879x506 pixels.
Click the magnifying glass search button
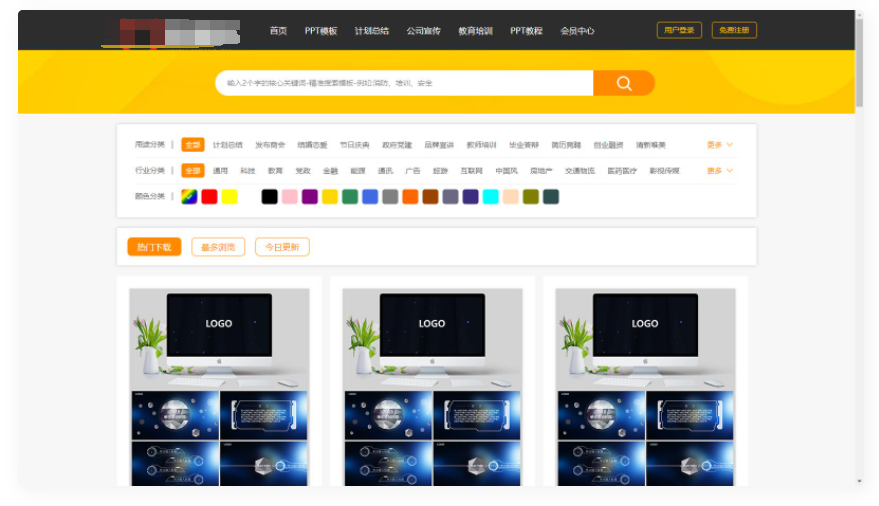(624, 83)
